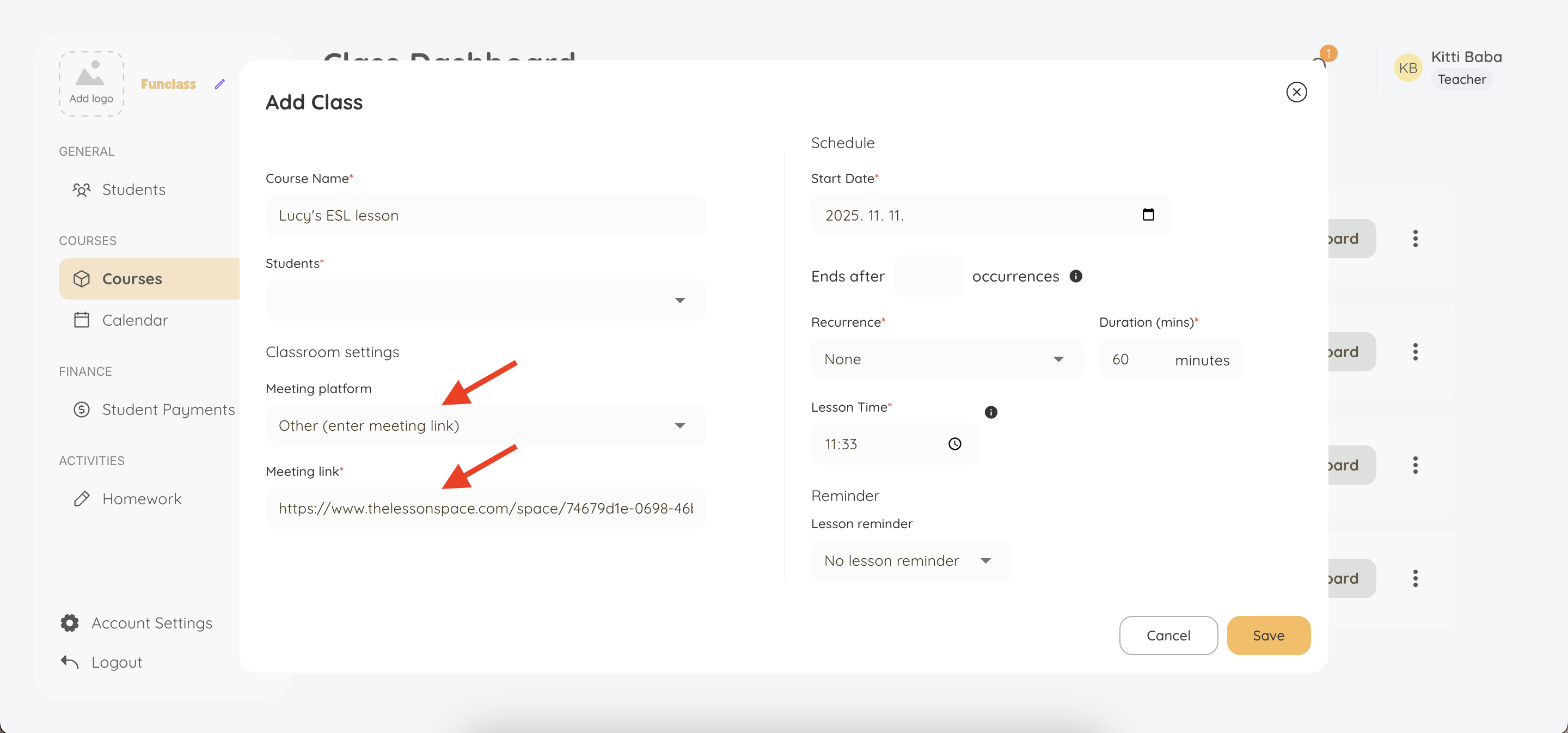This screenshot has height=733, width=1568.
Task: Expand the Students dropdown
Action: click(485, 300)
